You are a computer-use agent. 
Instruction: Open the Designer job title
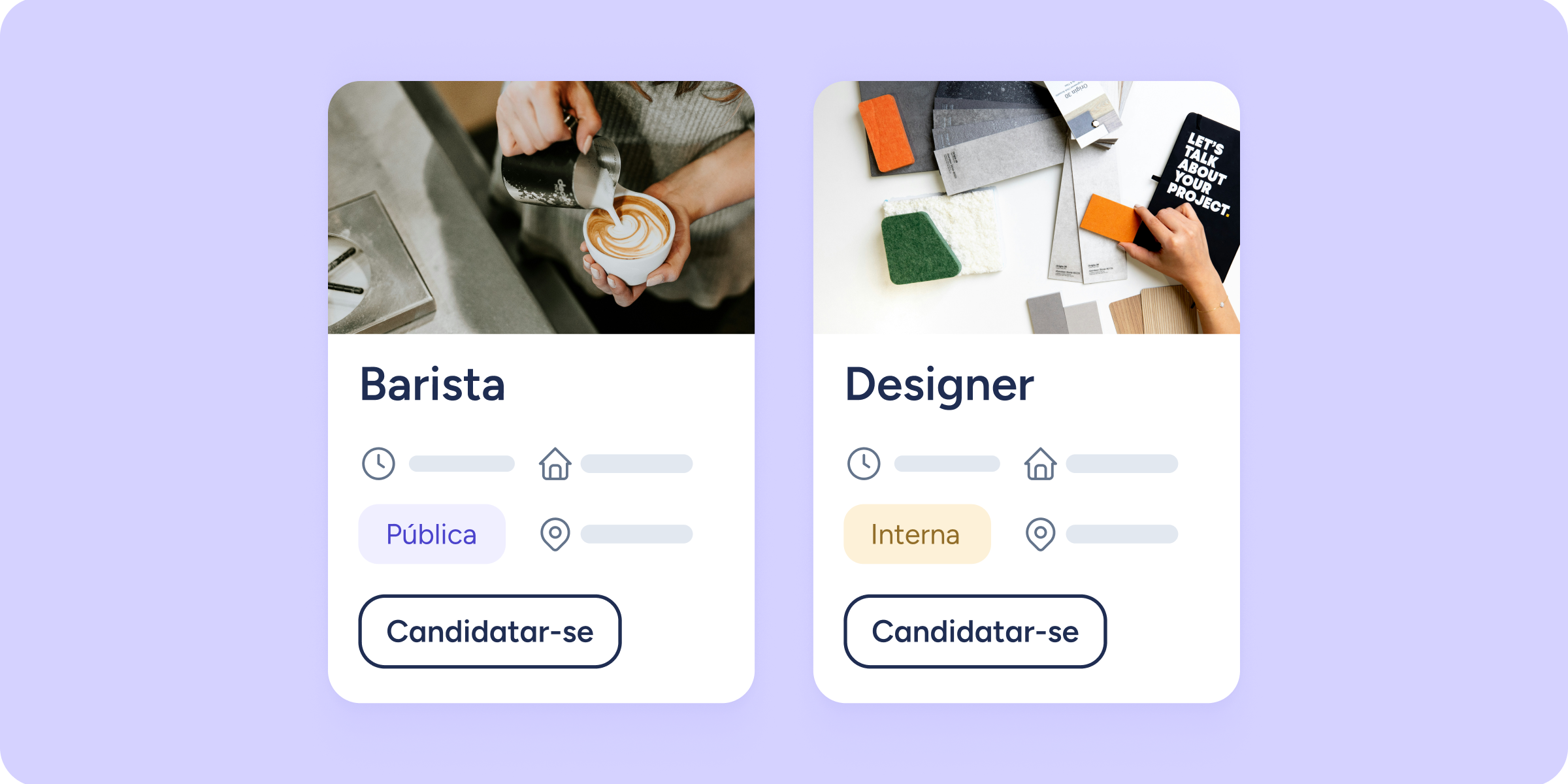click(x=939, y=385)
